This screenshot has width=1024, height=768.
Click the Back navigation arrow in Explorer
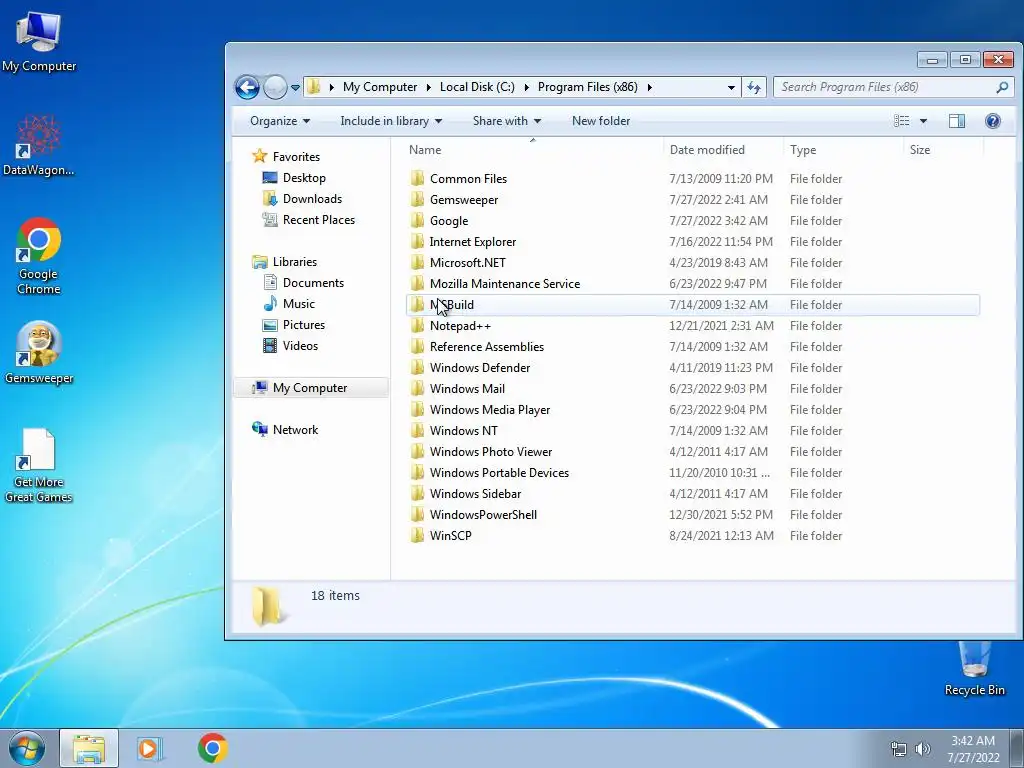click(248, 87)
